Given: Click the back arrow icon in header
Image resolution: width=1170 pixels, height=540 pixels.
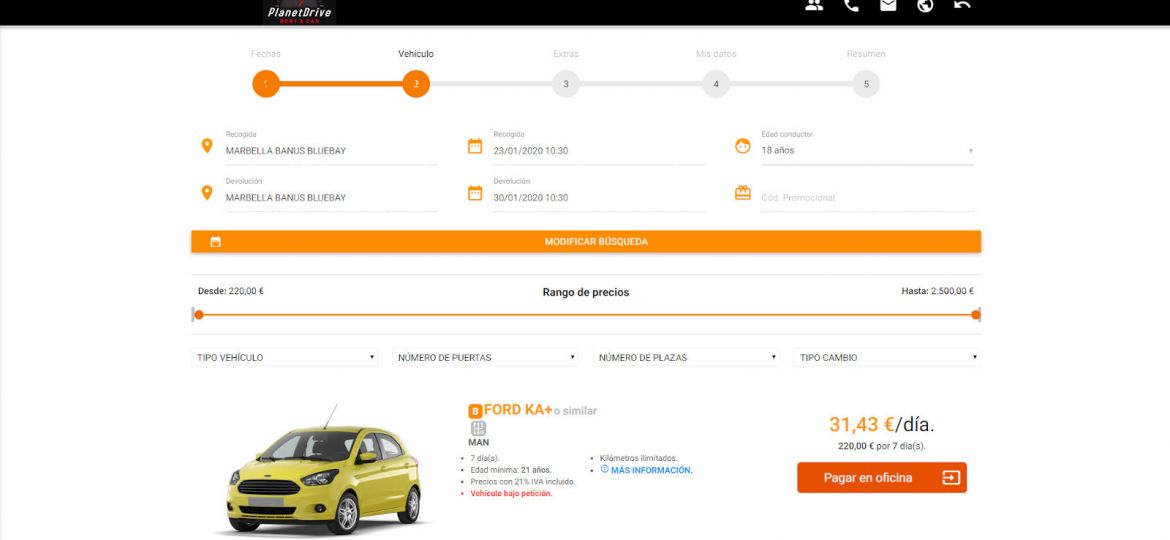Looking at the screenshot, I should pyautogui.click(x=963, y=4).
